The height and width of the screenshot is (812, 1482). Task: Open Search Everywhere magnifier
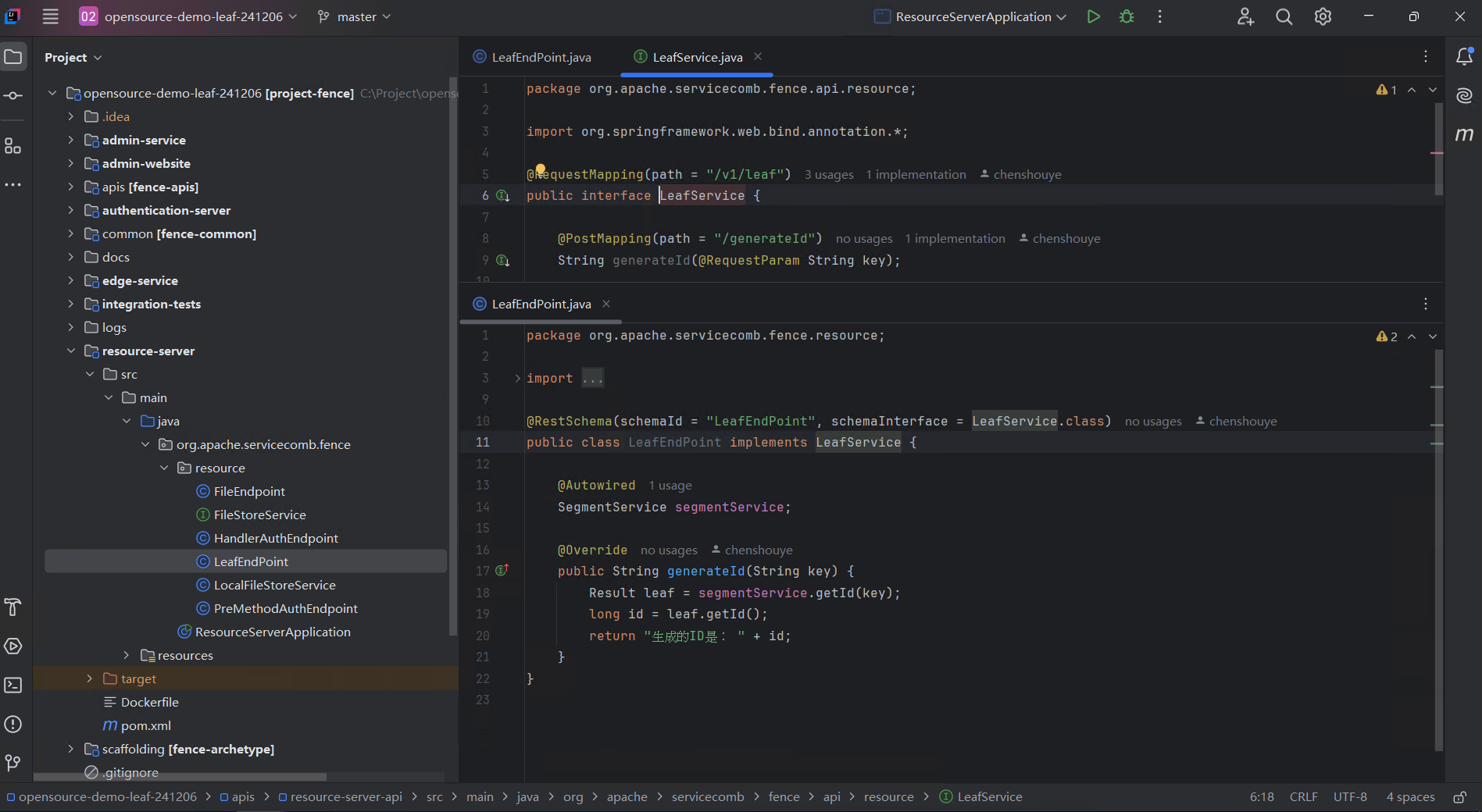(x=1284, y=16)
